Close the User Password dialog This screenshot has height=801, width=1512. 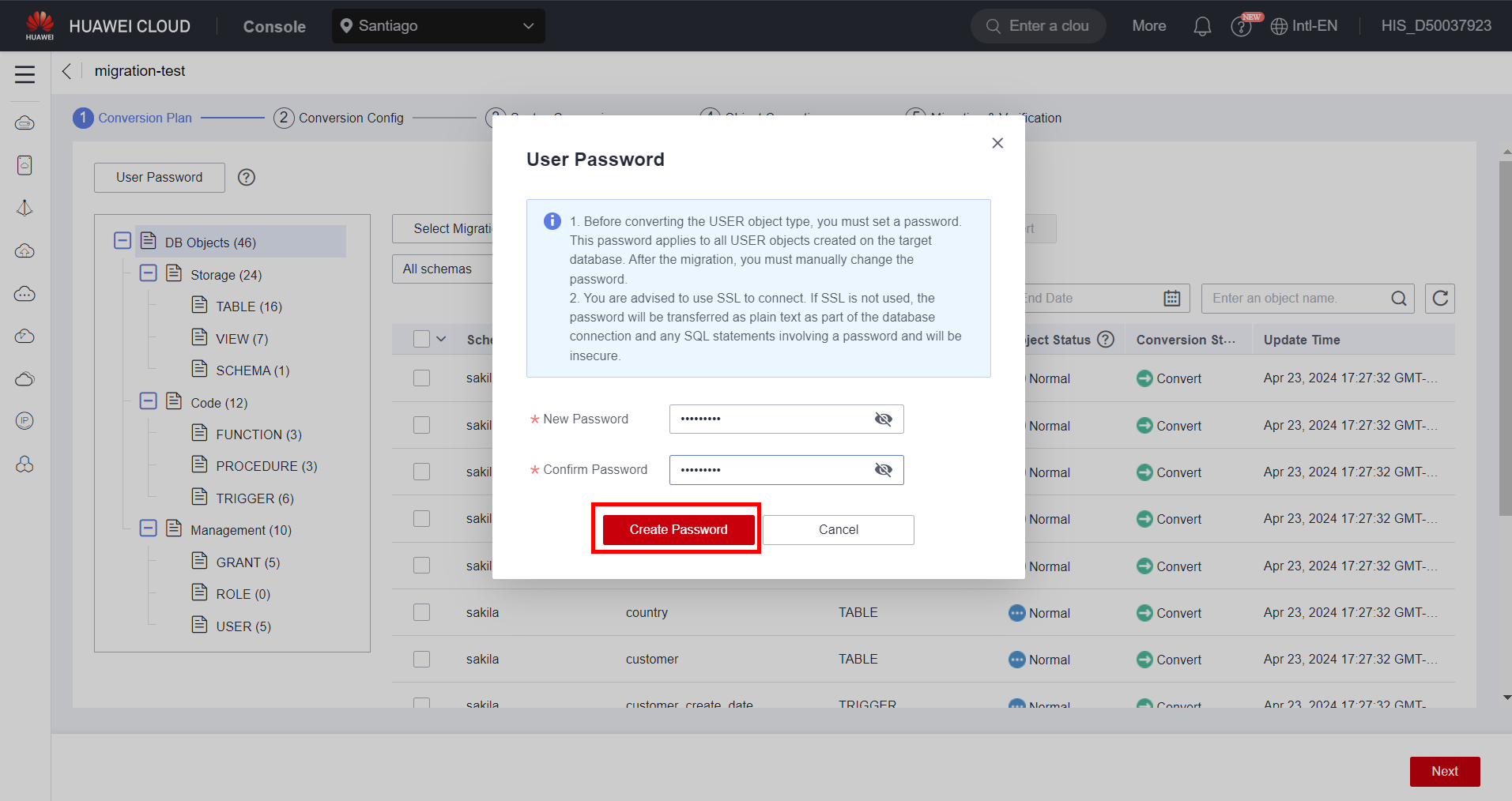tap(997, 143)
